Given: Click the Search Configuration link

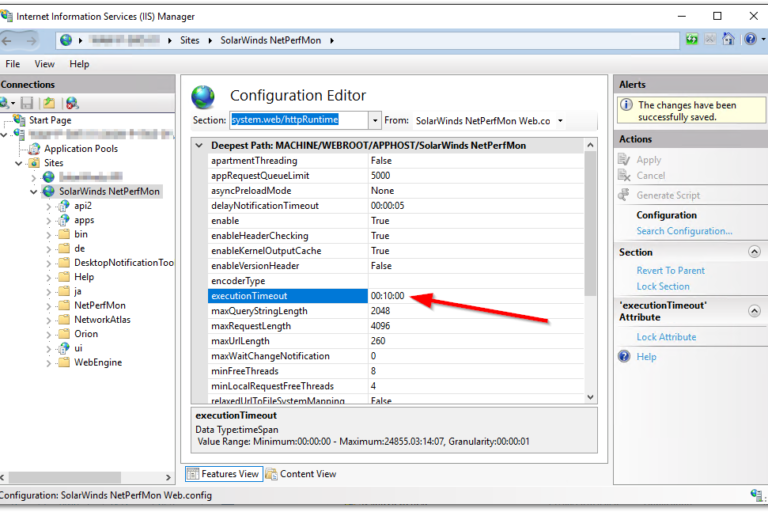Looking at the screenshot, I should 684,231.
